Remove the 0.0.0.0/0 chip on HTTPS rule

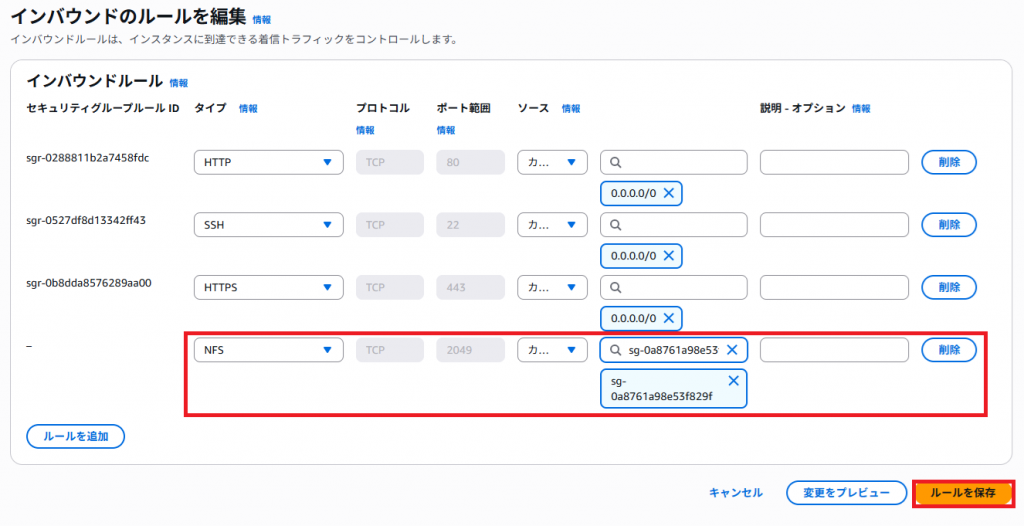coord(669,318)
